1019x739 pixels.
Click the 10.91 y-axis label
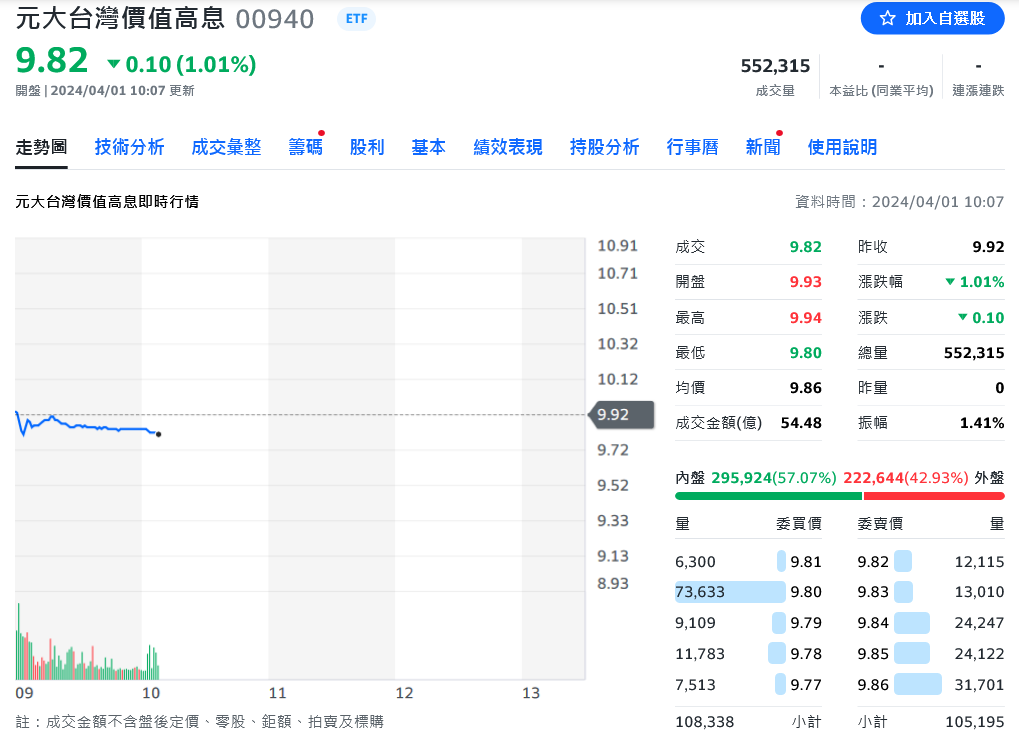click(617, 246)
